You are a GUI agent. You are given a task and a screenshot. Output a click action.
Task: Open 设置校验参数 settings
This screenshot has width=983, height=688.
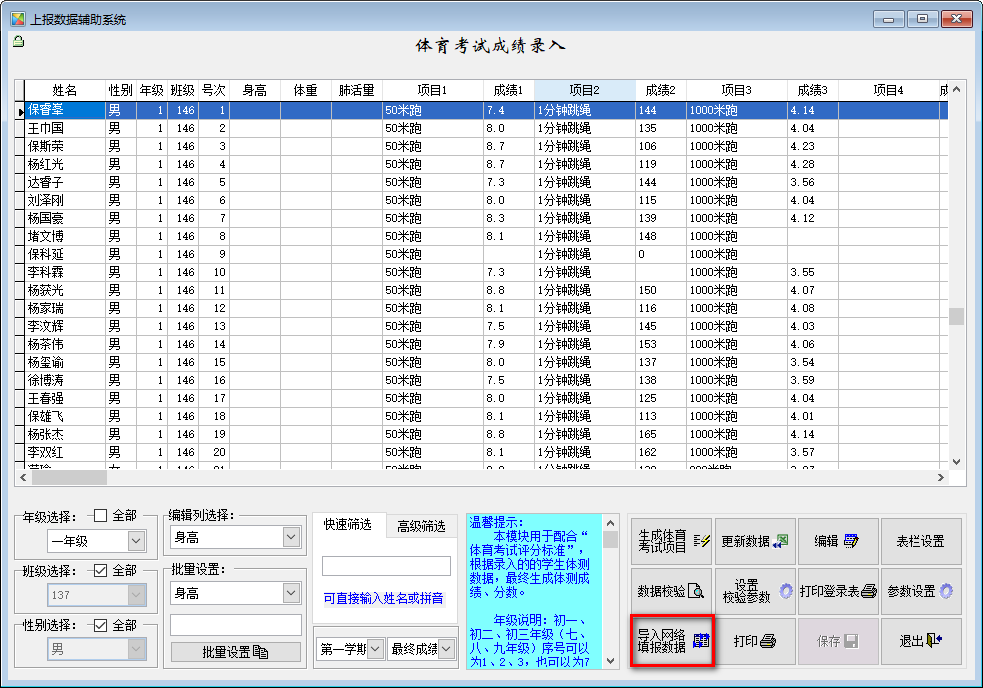tap(755, 591)
